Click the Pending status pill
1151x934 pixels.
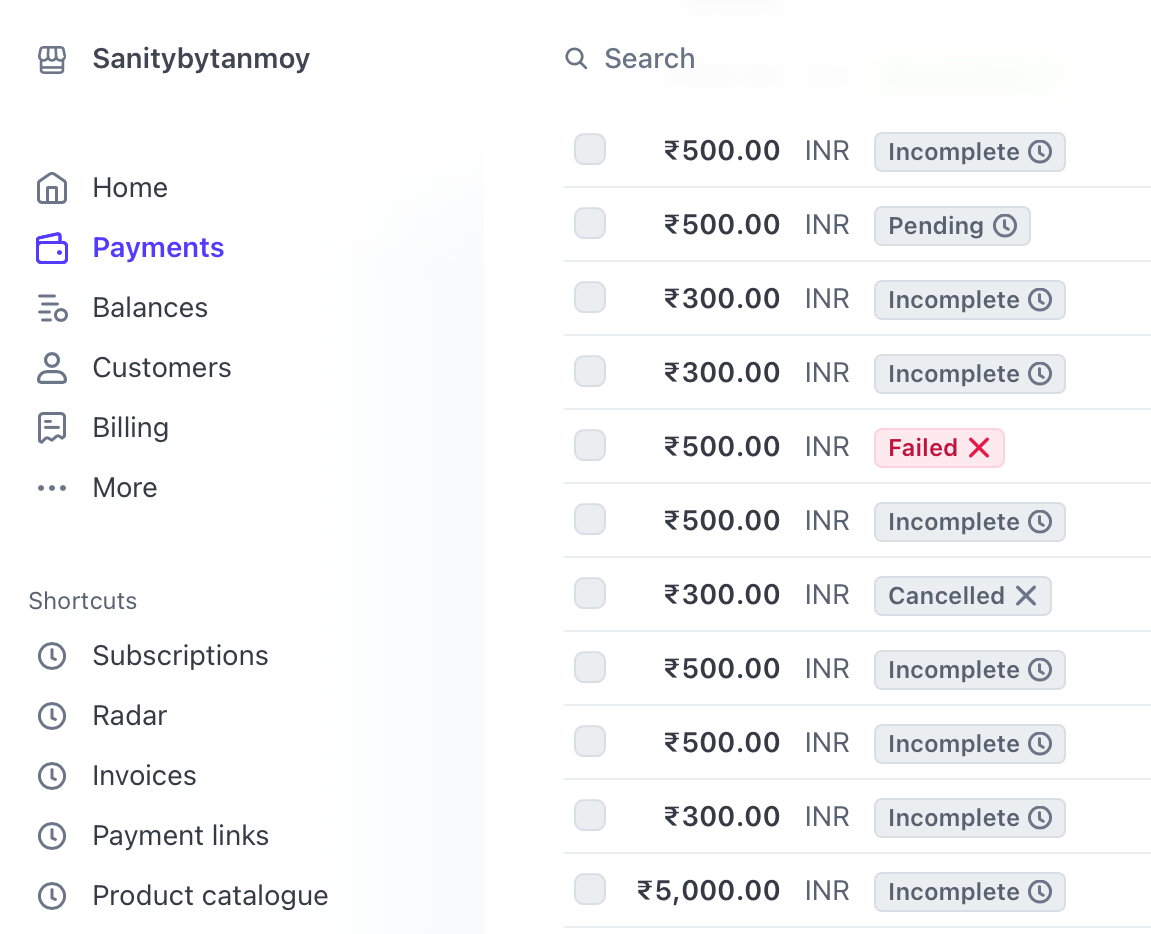pyautogui.click(x=951, y=225)
